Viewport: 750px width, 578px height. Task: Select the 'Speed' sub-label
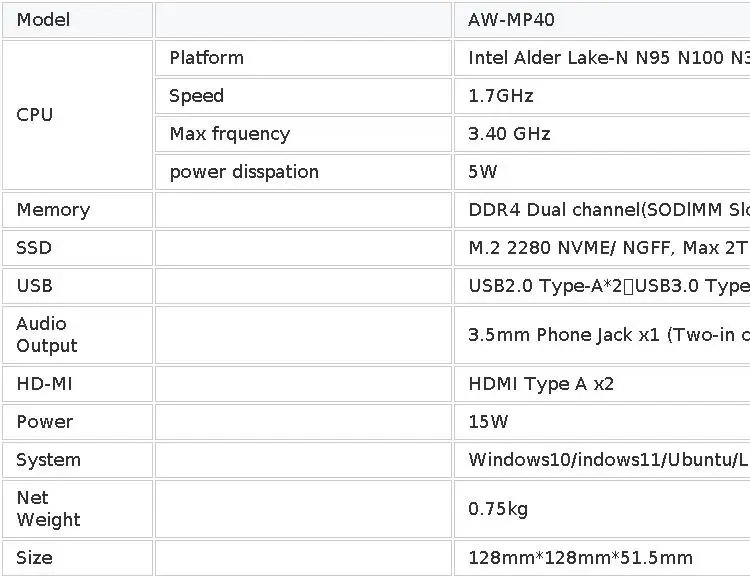197,96
